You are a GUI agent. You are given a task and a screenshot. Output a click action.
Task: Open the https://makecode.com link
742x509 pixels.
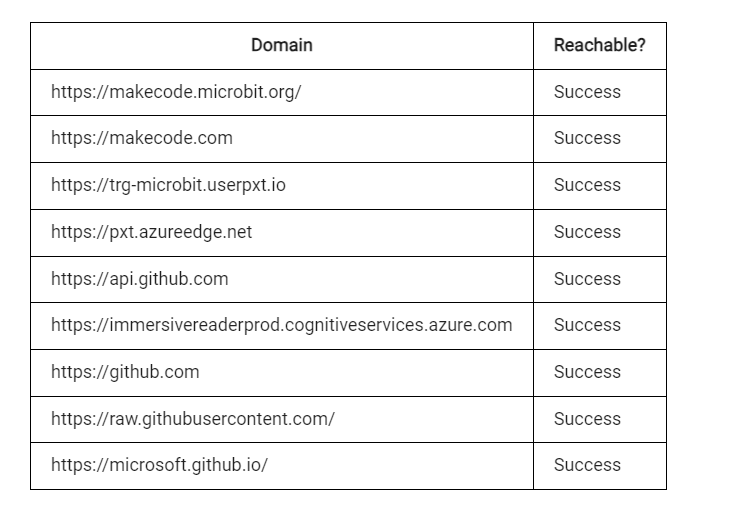click(142, 138)
